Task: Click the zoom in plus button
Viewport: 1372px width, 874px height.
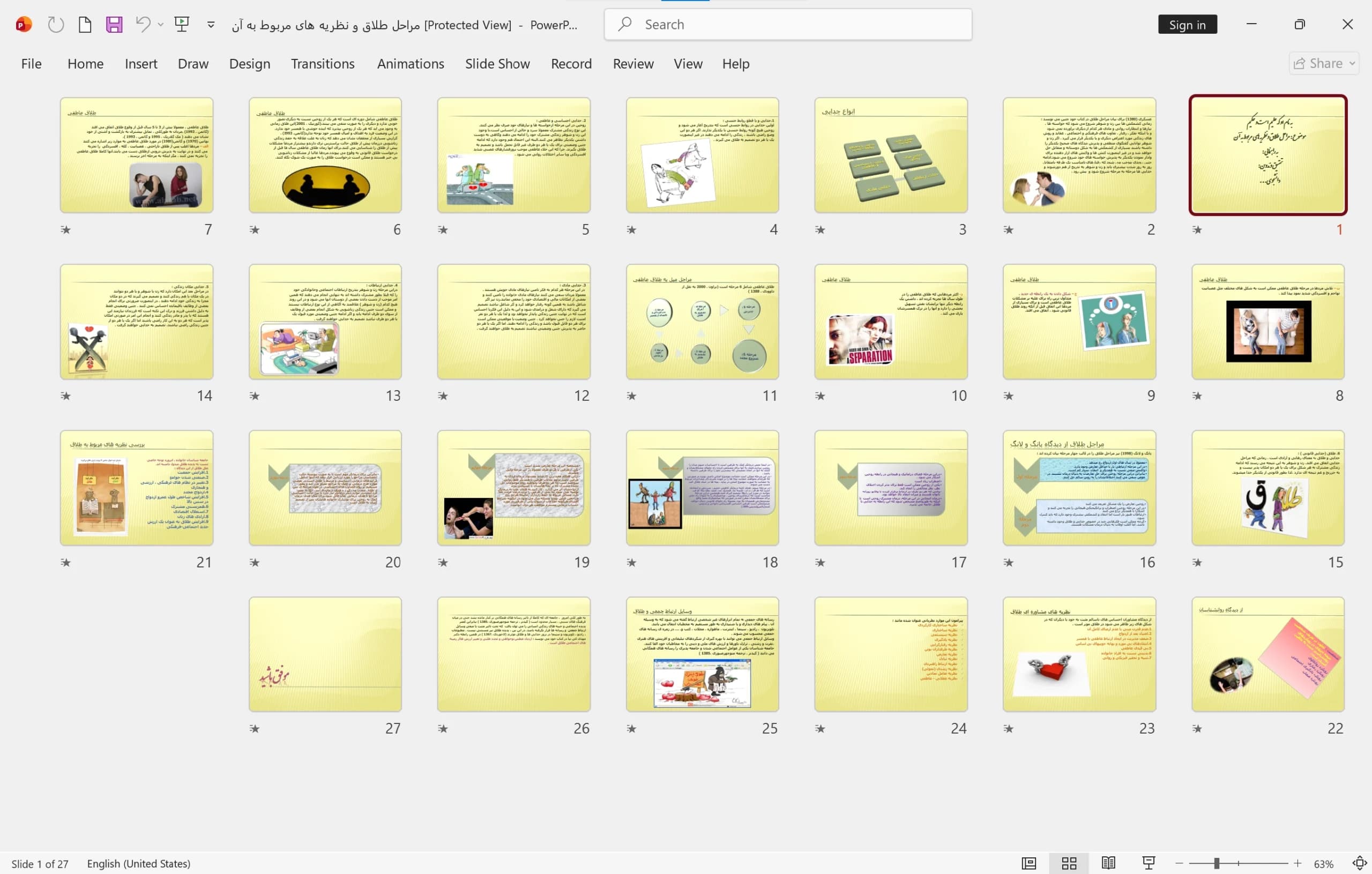Action: click(1298, 863)
